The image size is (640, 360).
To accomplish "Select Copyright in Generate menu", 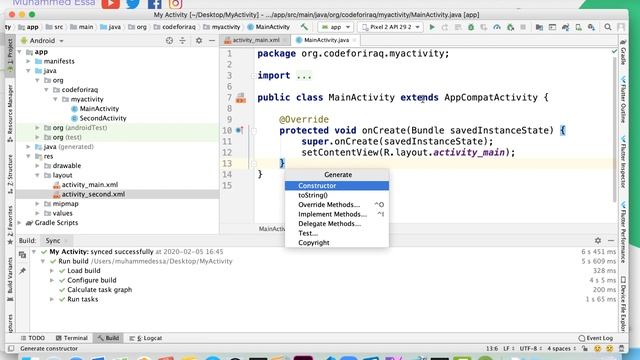I will click(x=337, y=242).
